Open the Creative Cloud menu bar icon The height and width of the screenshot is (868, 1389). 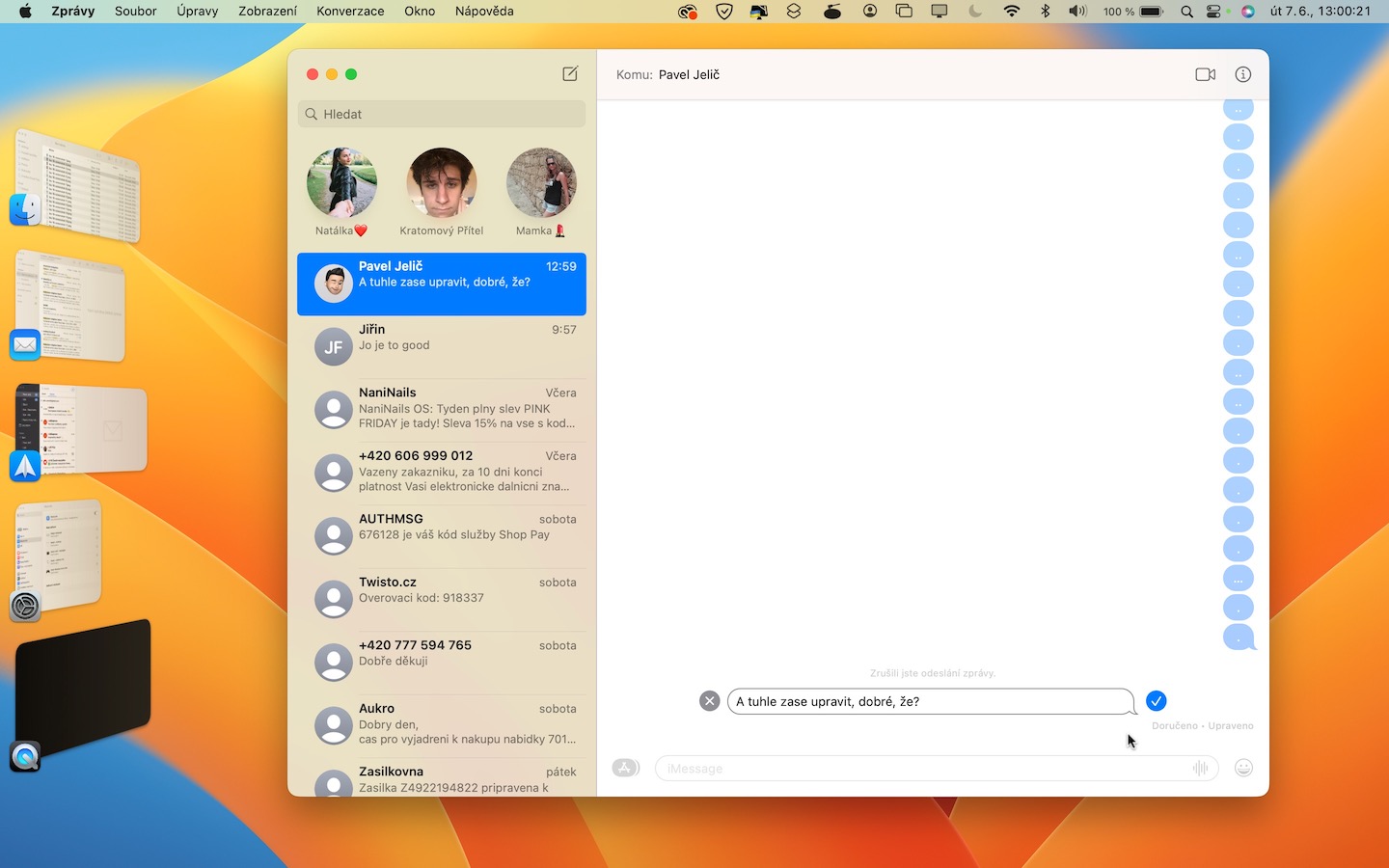(x=687, y=12)
